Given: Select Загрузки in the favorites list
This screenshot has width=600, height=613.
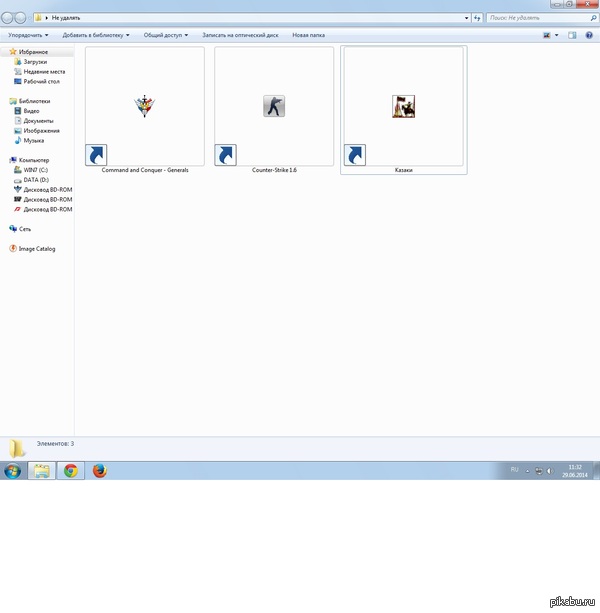Looking at the screenshot, I should (36, 61).
